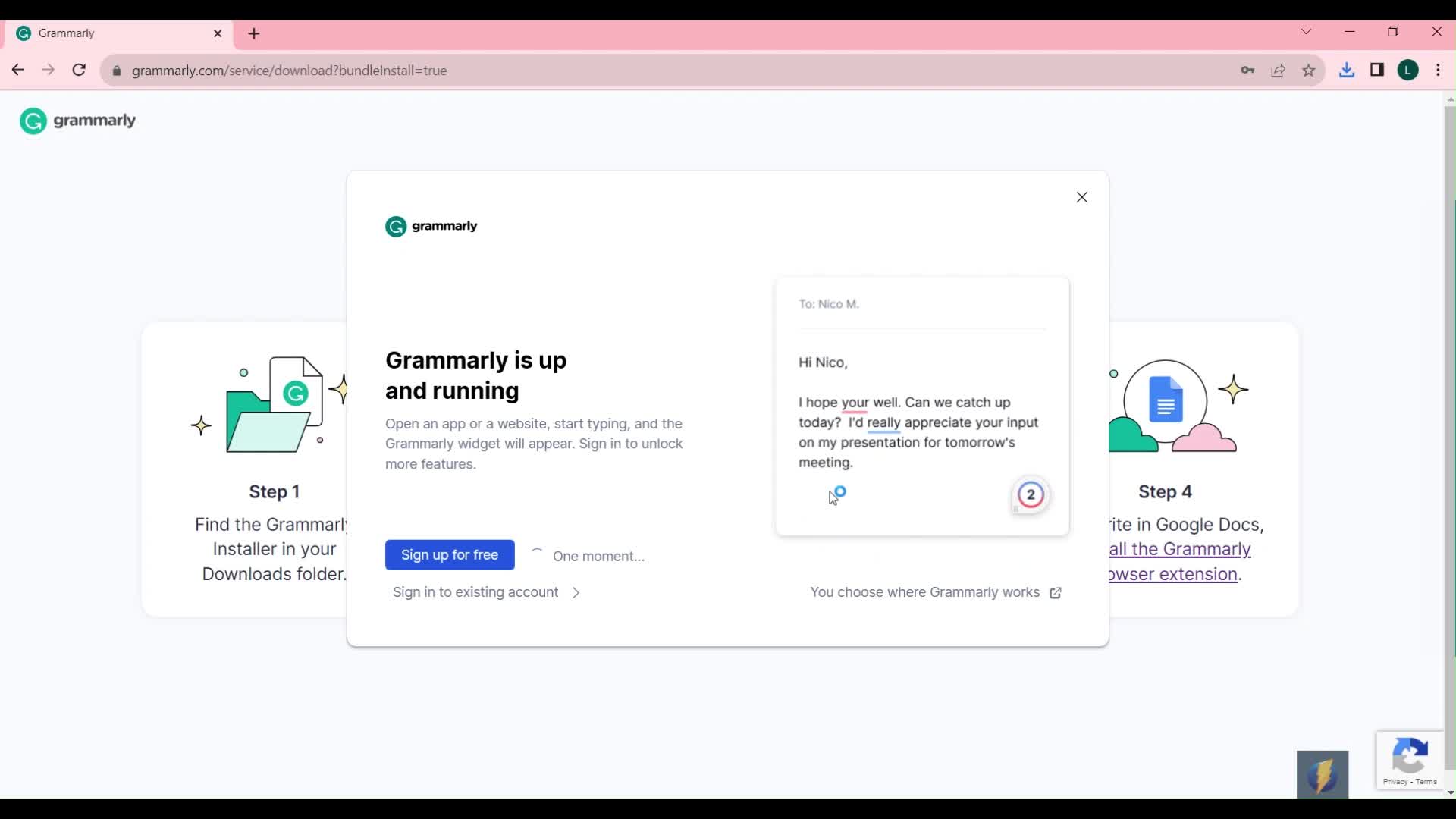Screen dimensions: 1456x819
Task: Open the browser downloads panel
Action: click(x=1347, y=71)
